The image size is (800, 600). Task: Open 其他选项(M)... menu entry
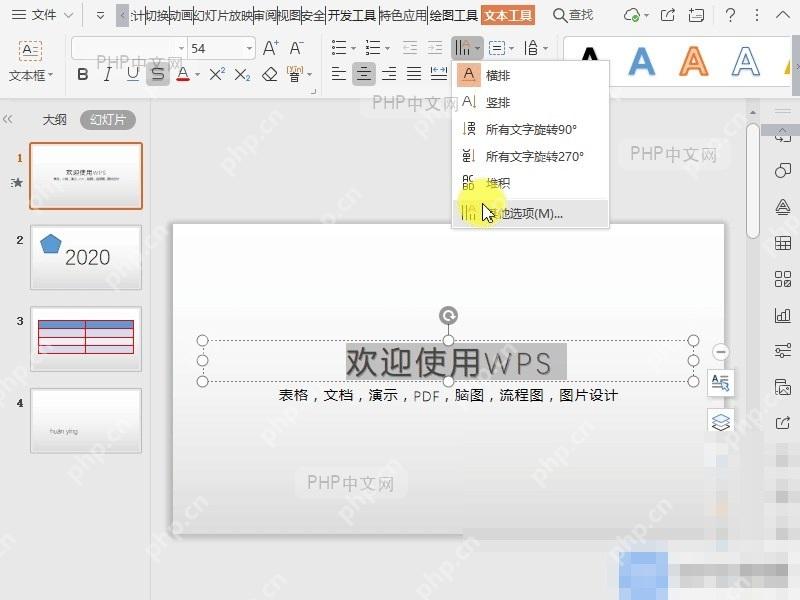[x=530, y=213]
